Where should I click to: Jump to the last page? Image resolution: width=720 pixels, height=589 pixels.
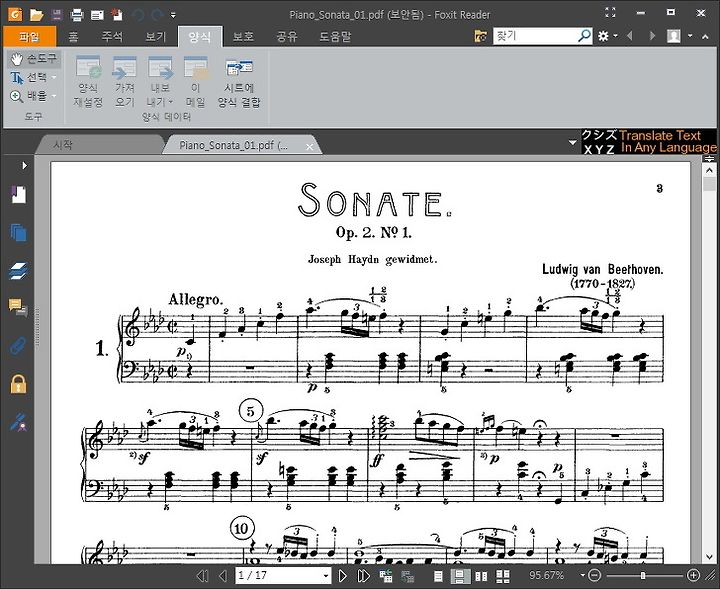pos(363,575)
